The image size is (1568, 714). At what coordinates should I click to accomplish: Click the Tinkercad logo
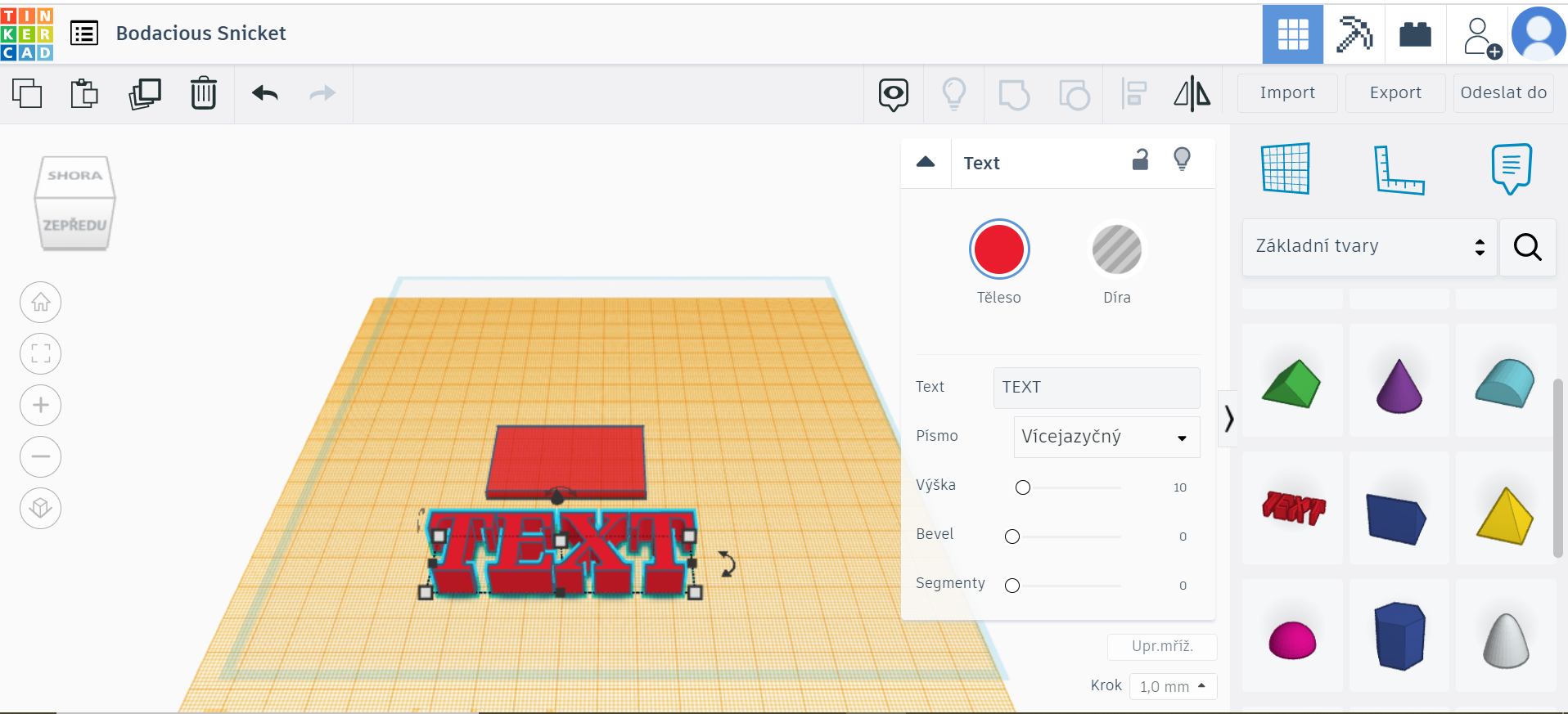[x=27, y=34]
